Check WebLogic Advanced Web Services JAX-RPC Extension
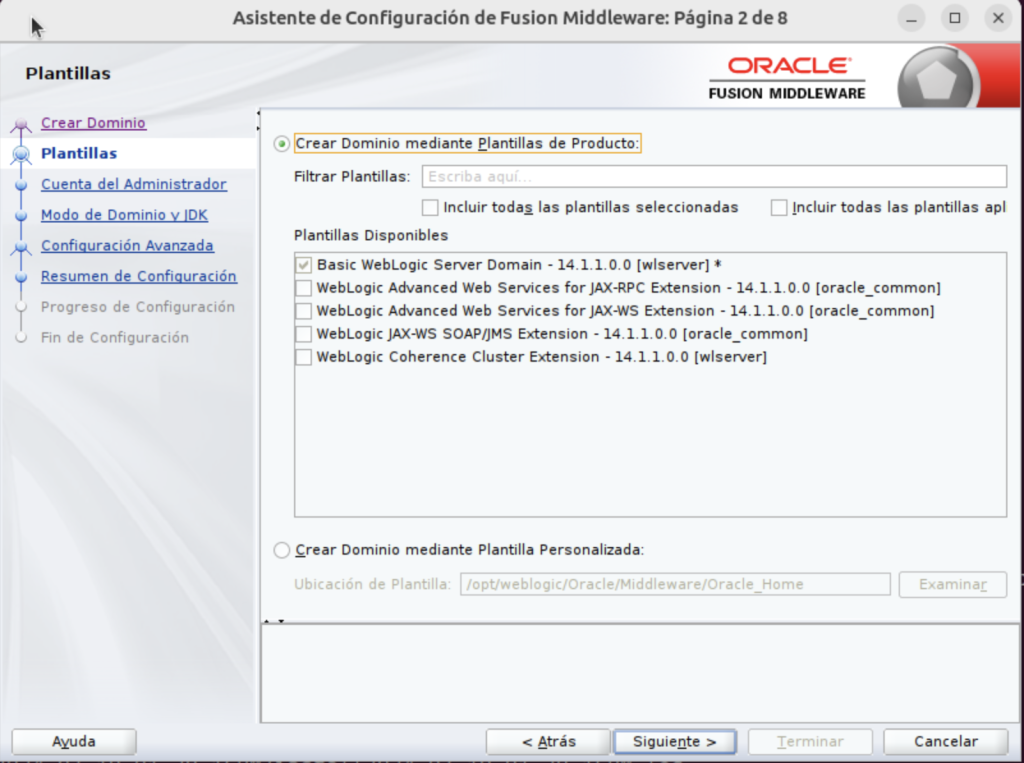 303,287
